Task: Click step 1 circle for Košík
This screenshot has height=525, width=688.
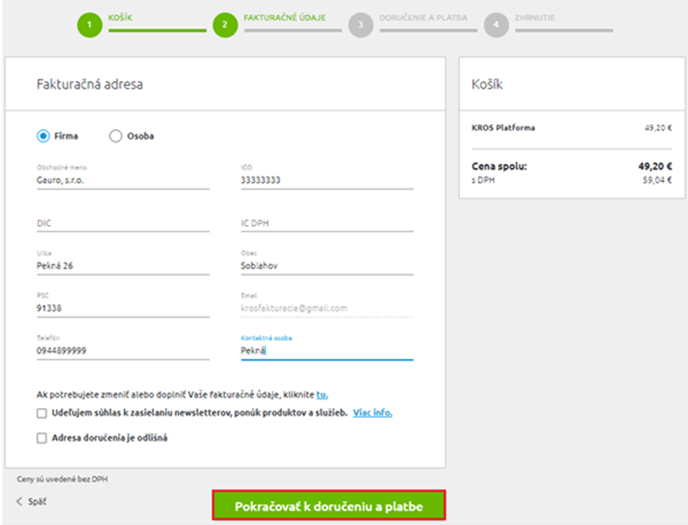Action: [x=90, y=25]
